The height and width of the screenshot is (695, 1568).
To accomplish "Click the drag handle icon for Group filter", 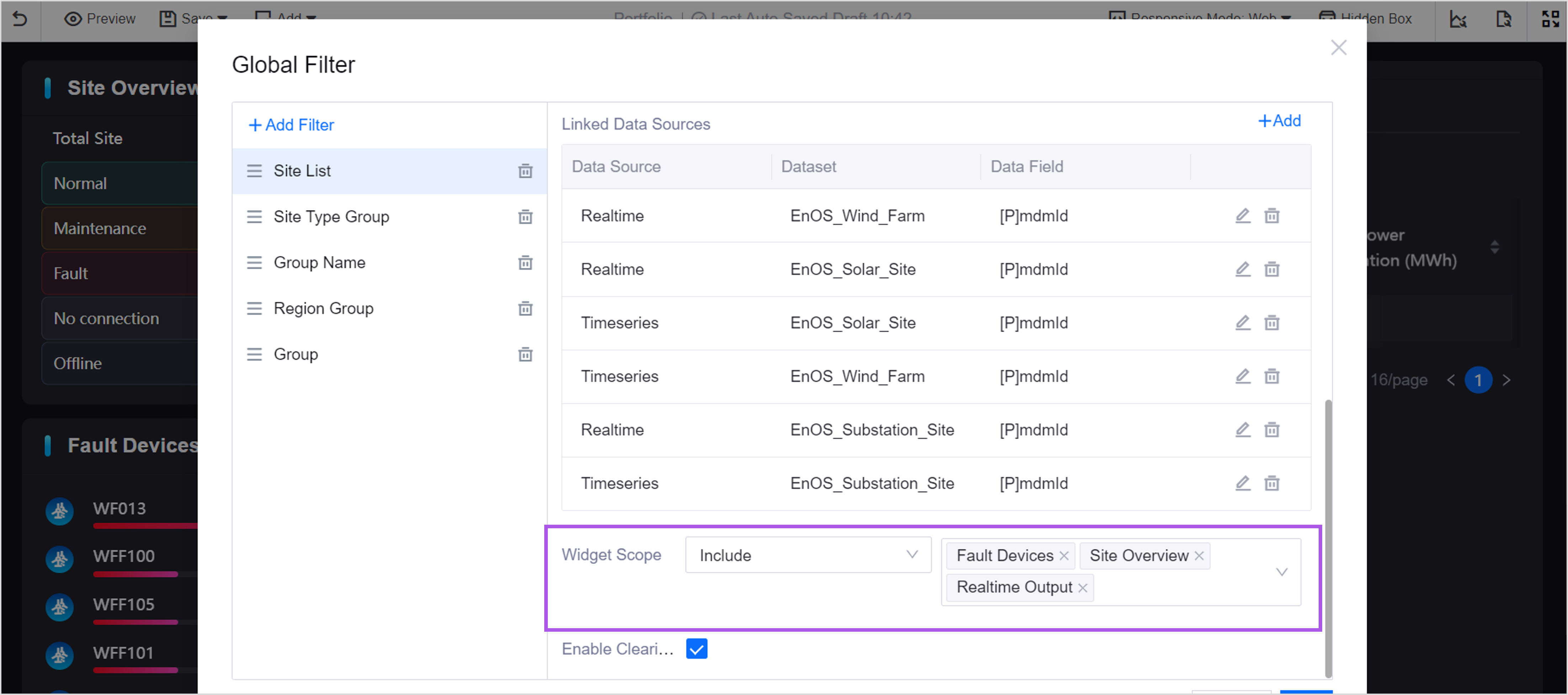I will (255, 354).
